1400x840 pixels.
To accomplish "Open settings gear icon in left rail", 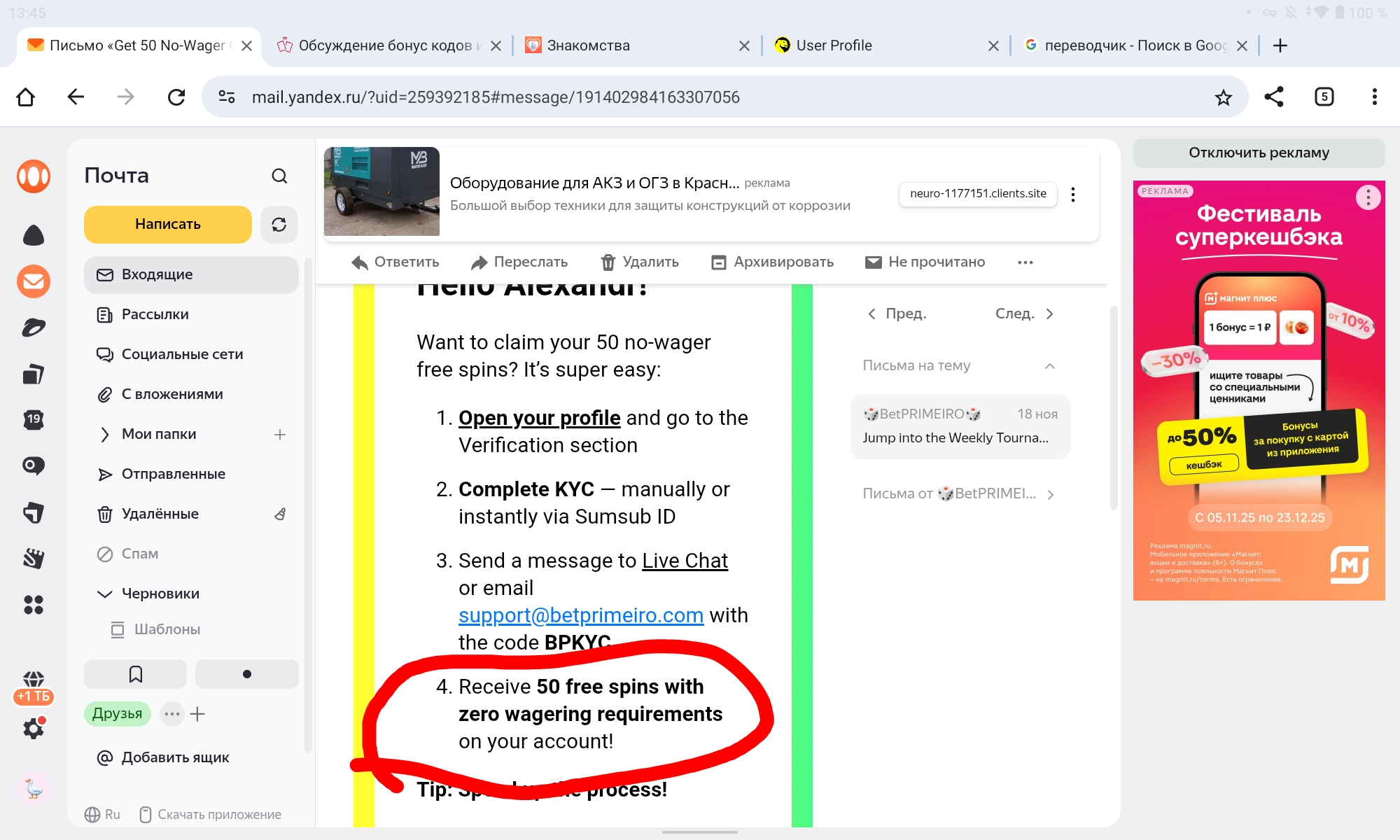I will click(33, 729).
